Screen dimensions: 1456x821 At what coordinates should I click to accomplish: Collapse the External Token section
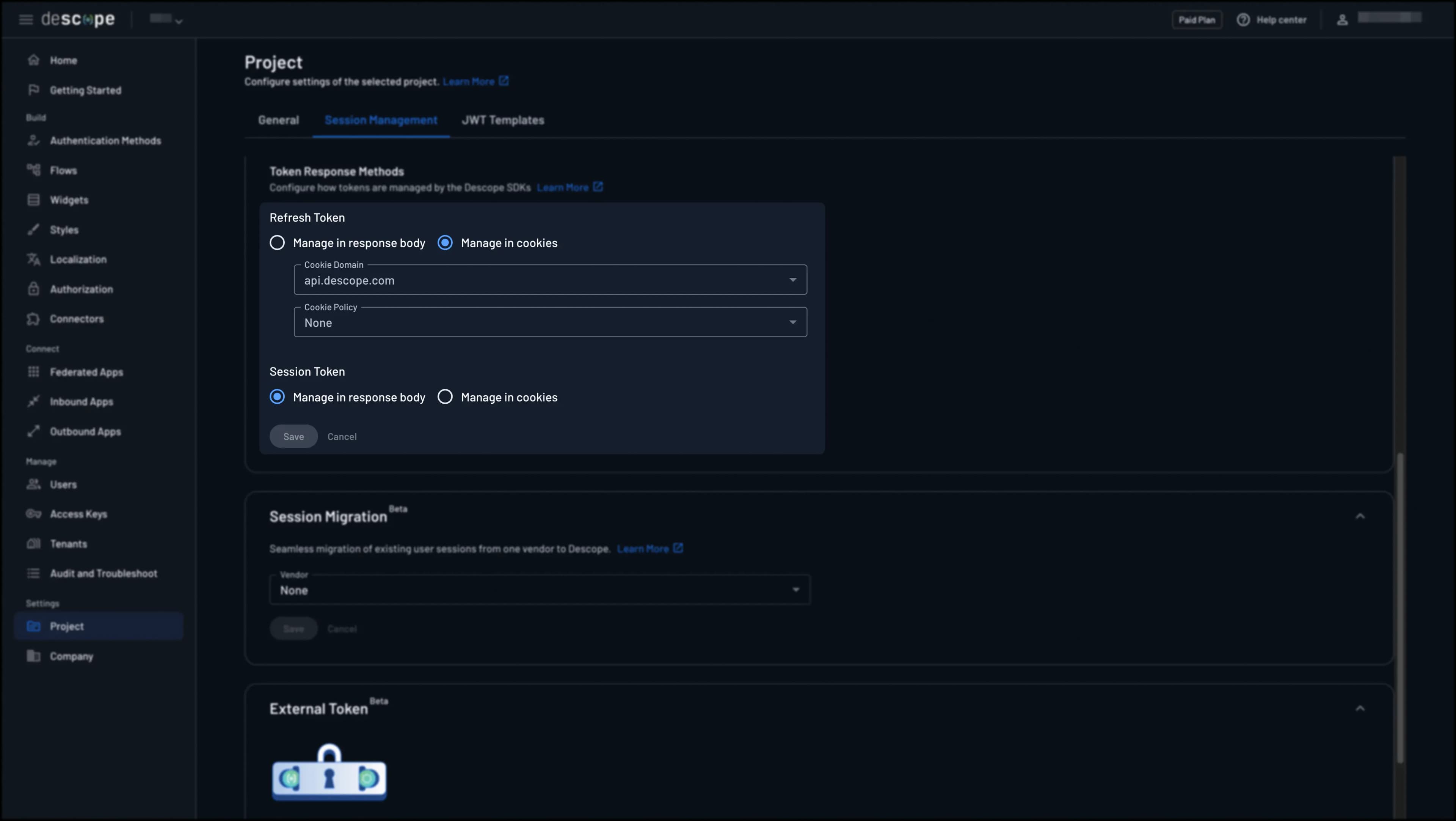point(1361,708)
